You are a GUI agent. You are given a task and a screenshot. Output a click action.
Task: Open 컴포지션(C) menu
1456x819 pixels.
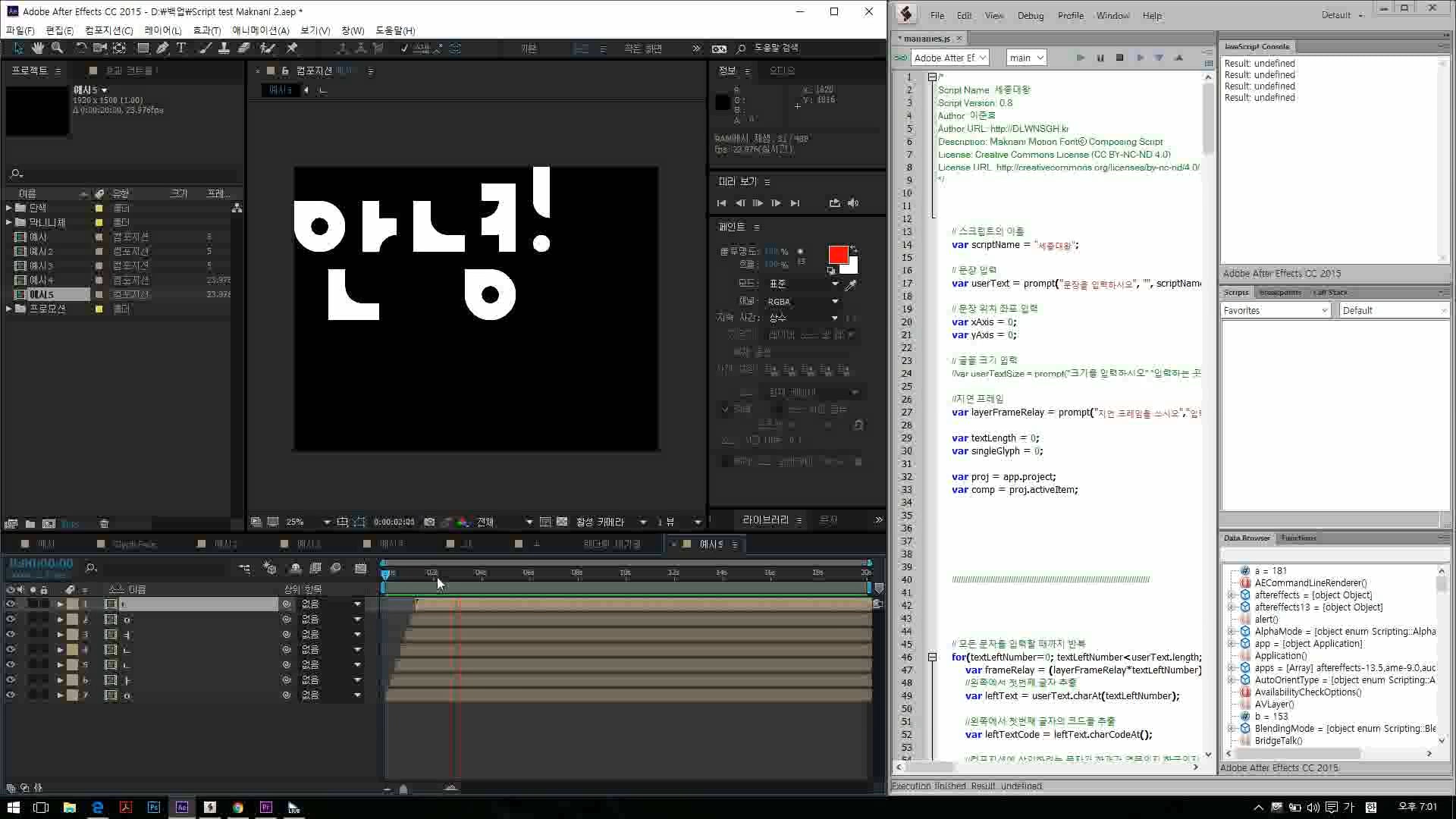pos(108,31)
